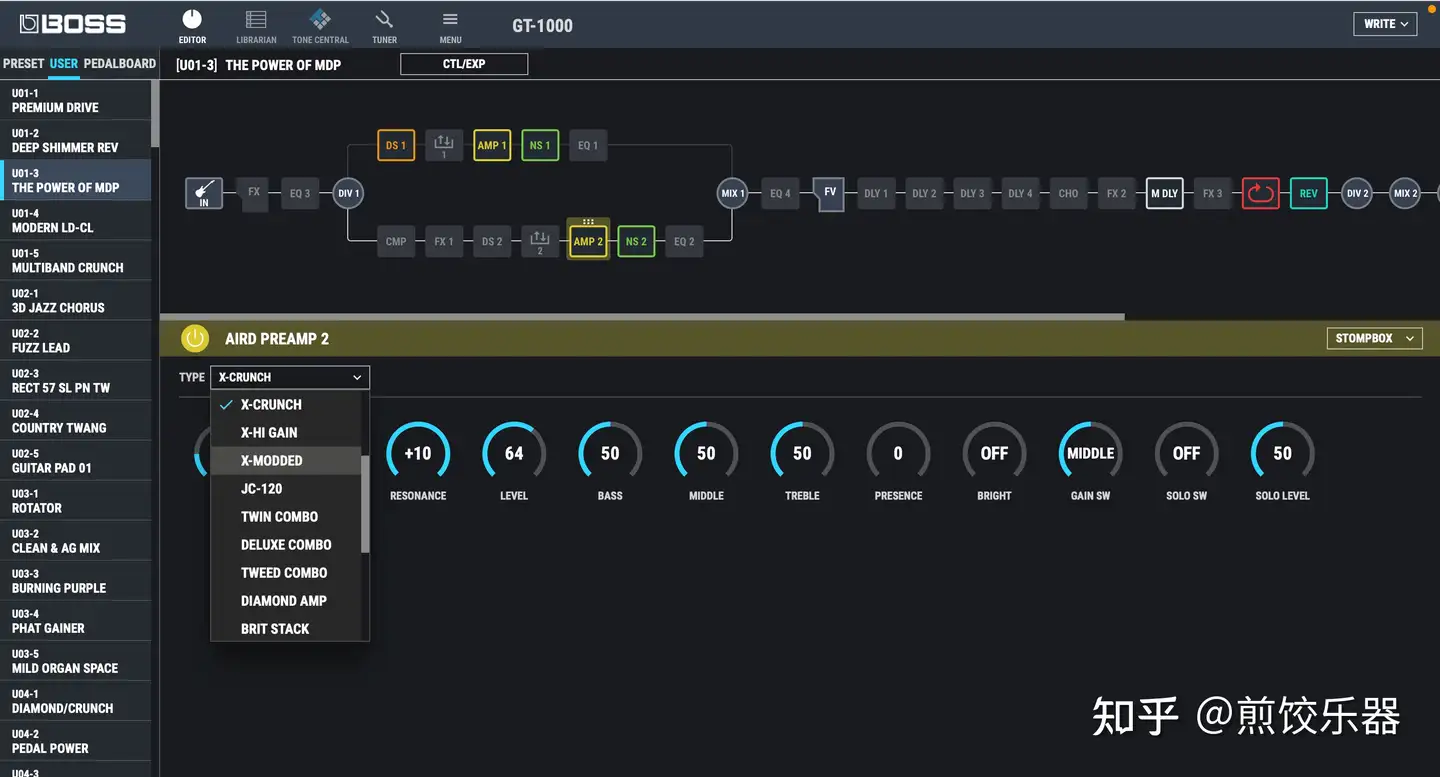Select the DIV 2 divider node
1440x777 pixels.
(1356, 193)
